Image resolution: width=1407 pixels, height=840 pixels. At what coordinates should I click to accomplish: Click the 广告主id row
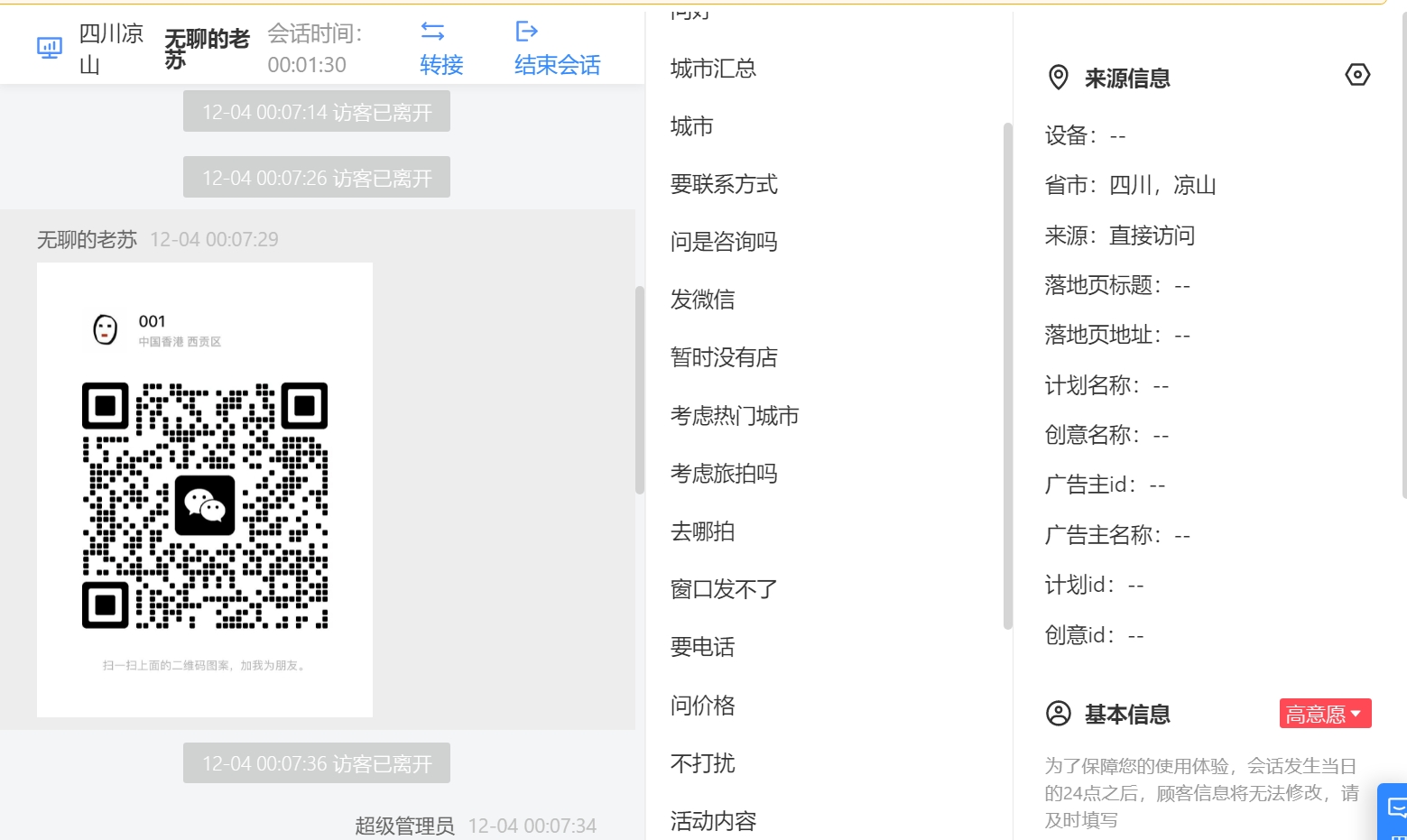pos(1105,485)
